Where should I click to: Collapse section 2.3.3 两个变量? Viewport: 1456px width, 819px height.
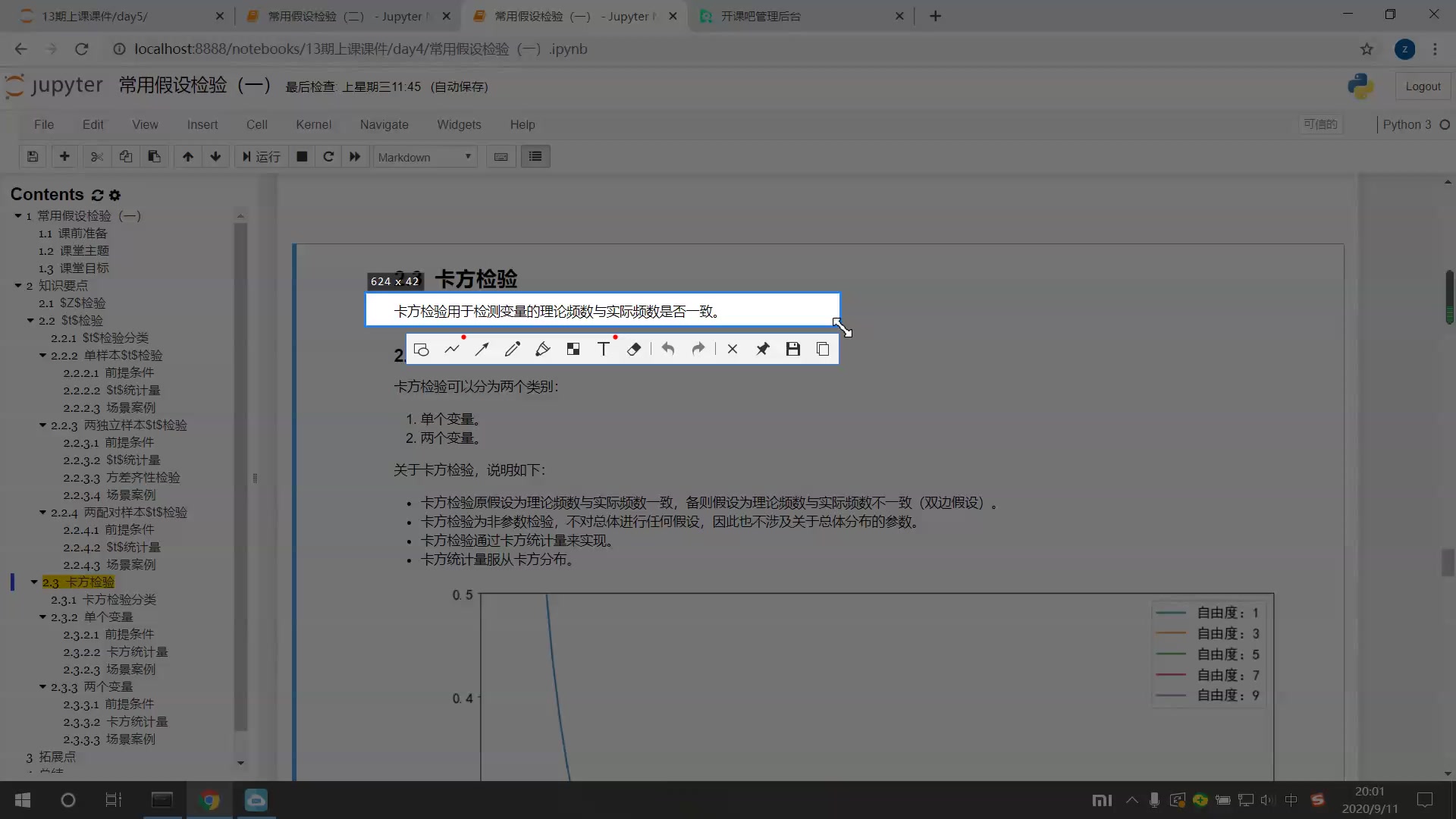click(x=42, y=687)
